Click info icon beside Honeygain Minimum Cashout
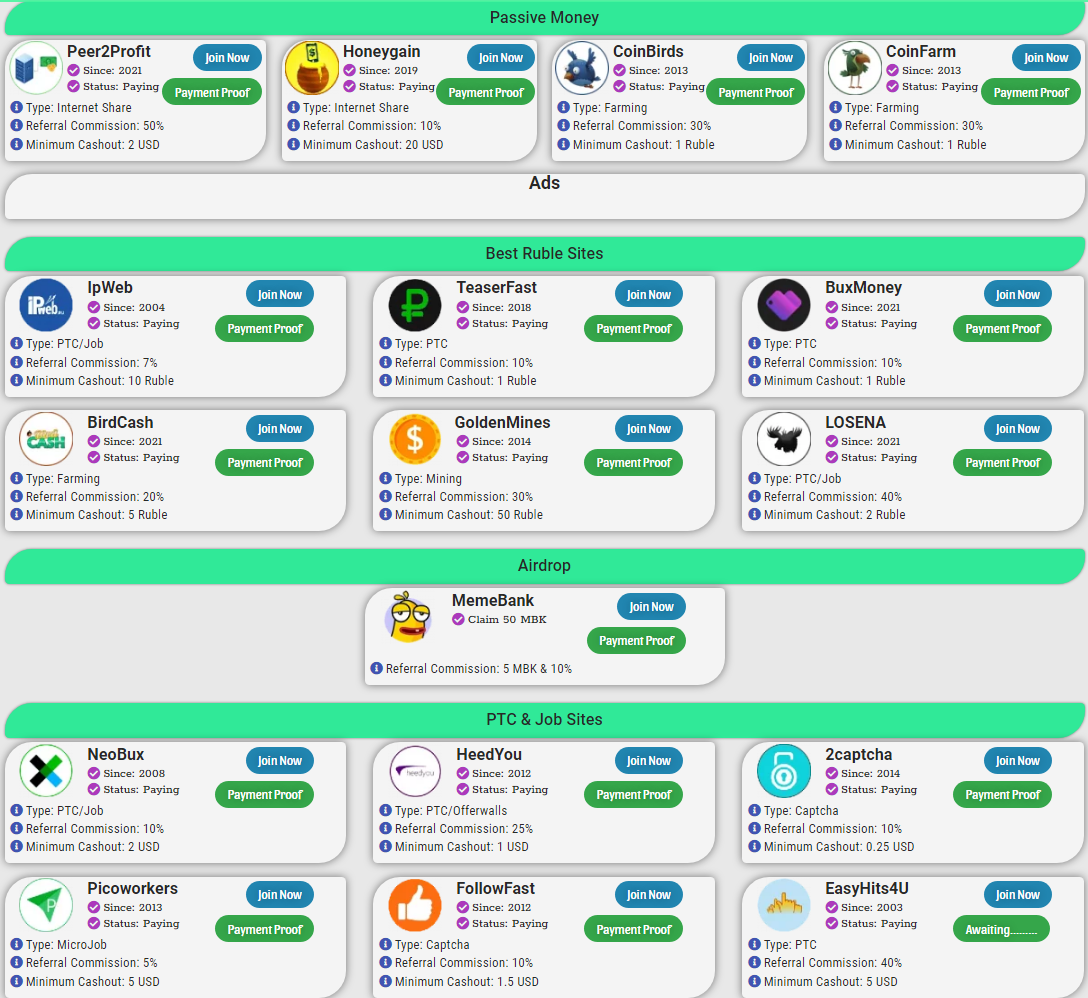The width and height of the screenshot is (1088, 998). tap(294, 144)
